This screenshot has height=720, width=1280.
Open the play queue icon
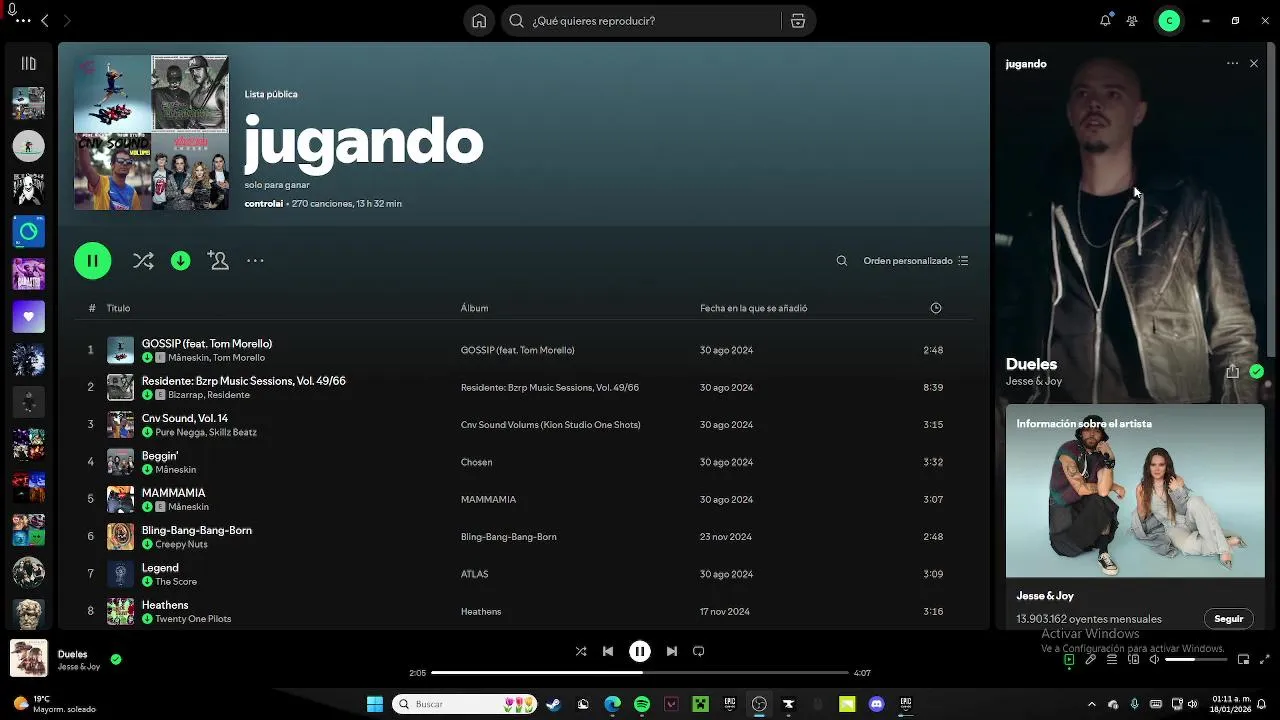[1112, 660]
